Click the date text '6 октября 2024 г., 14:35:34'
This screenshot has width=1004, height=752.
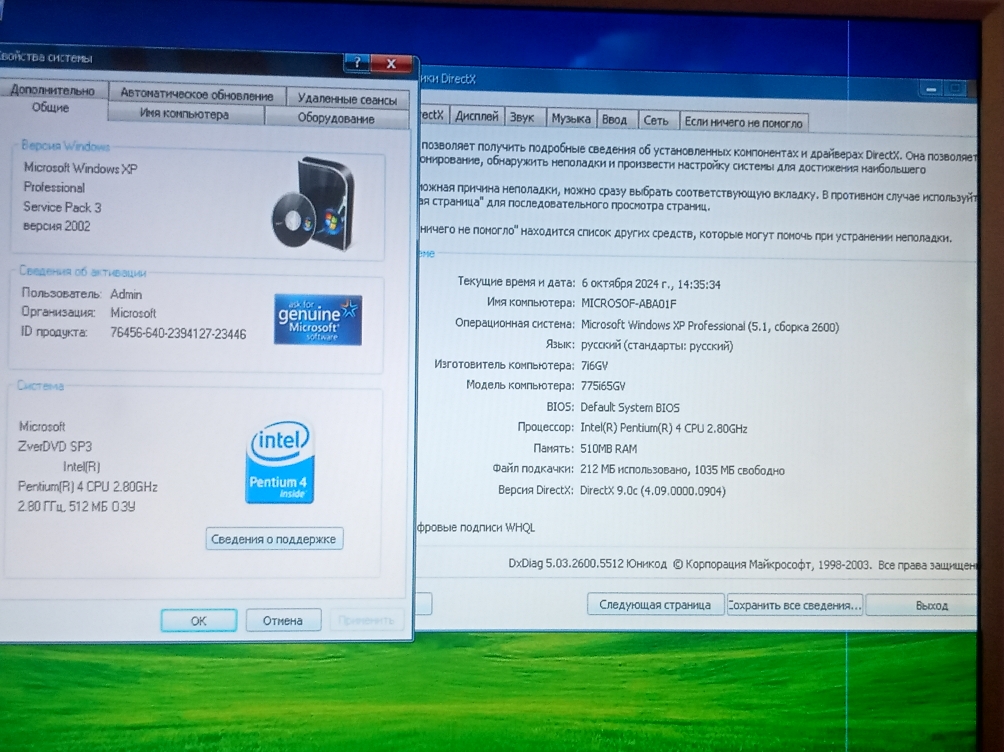(651, 284)
